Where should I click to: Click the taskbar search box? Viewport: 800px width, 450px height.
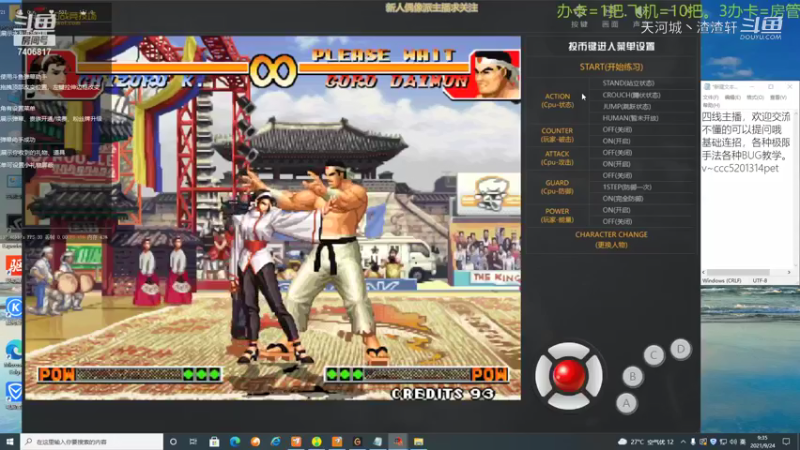(x=92, y=442)
